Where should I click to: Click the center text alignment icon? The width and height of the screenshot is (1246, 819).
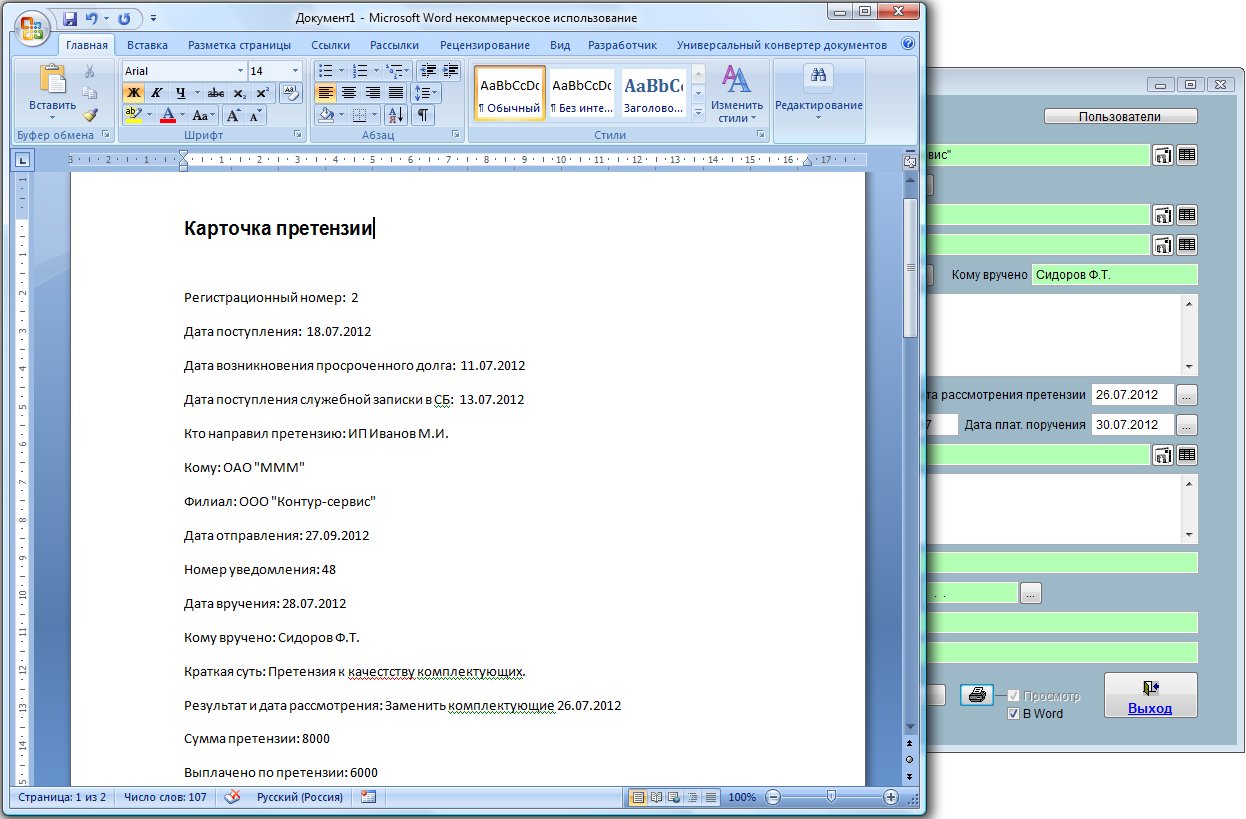coord(349,93)
